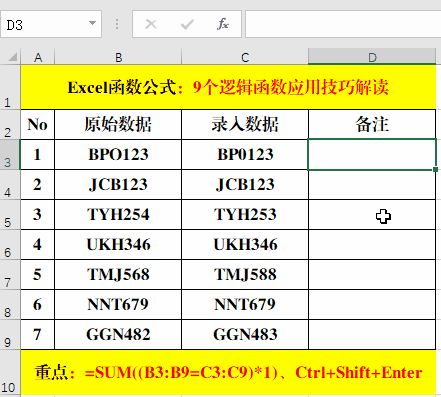Click into the formula bar input

tap(343, 24)
